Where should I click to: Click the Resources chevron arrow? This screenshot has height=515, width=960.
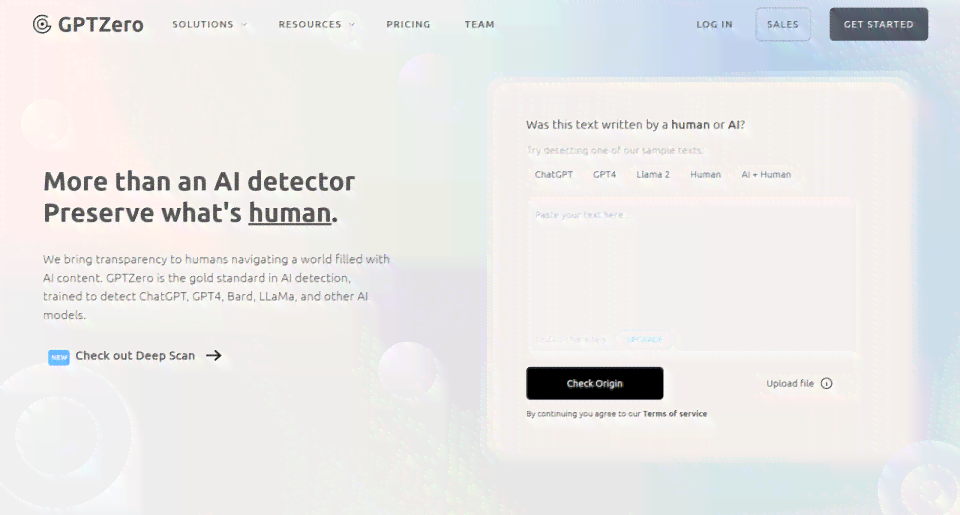click(x=351, y=24)
